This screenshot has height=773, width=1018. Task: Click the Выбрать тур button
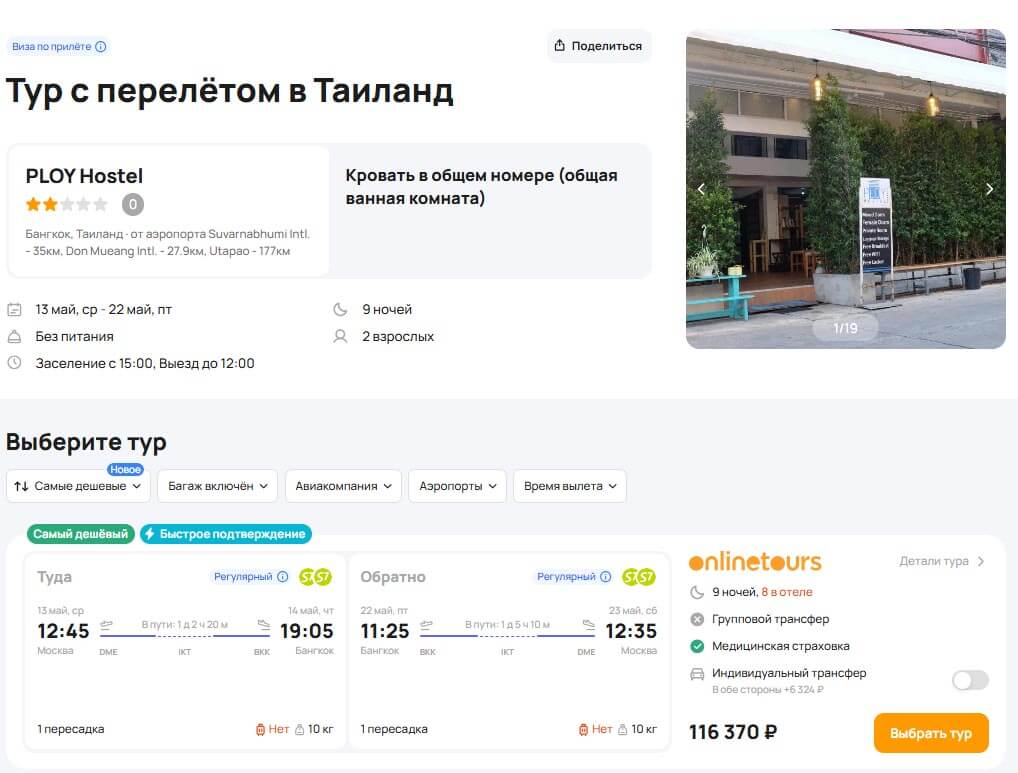pyautogui.click(x=931, y=733)
